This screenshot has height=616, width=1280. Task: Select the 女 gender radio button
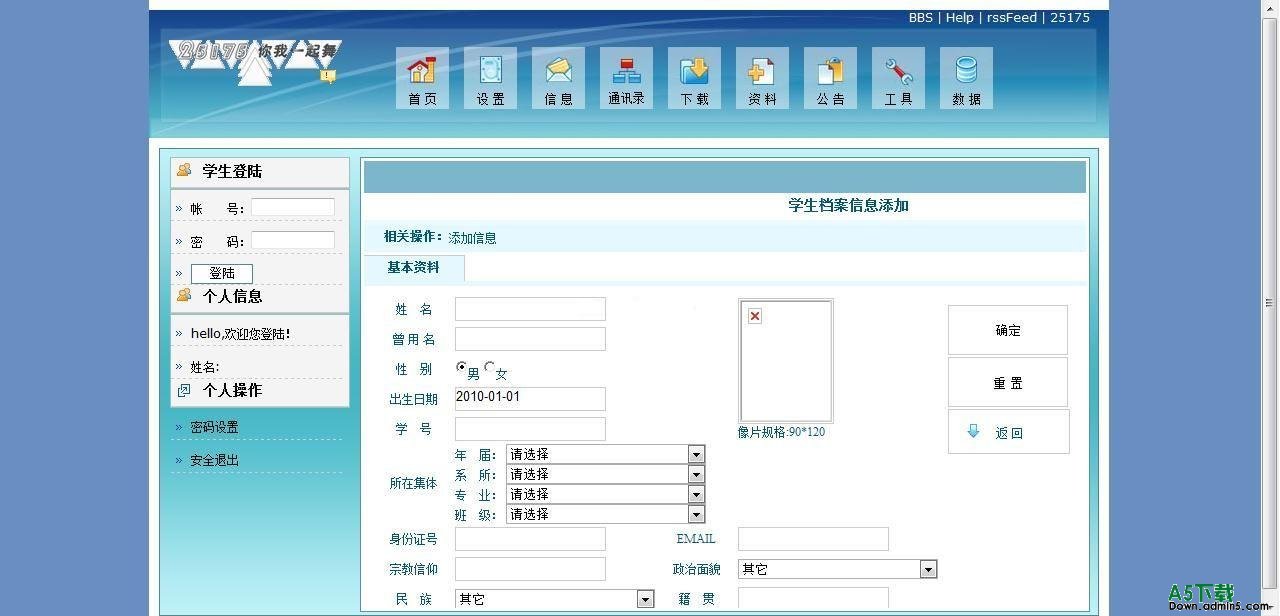point(489,367)
